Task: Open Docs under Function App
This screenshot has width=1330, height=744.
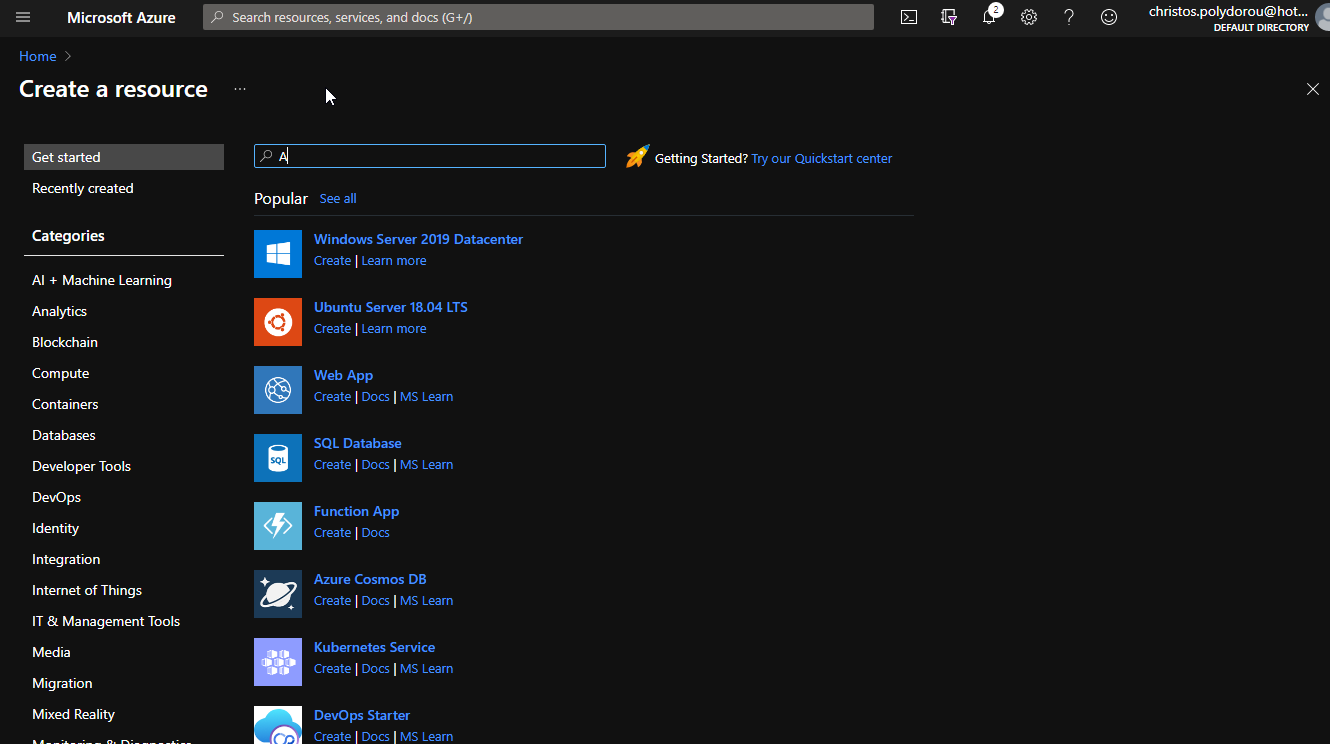Action: [375, 533]
